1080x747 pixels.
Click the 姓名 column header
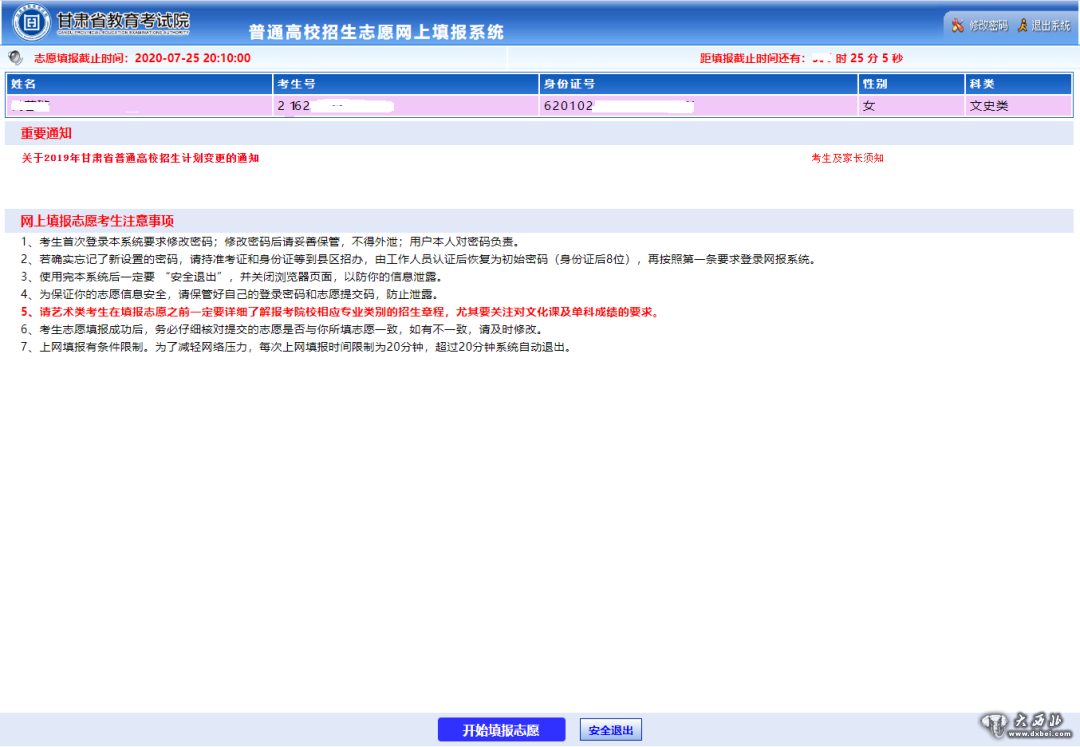23,83
